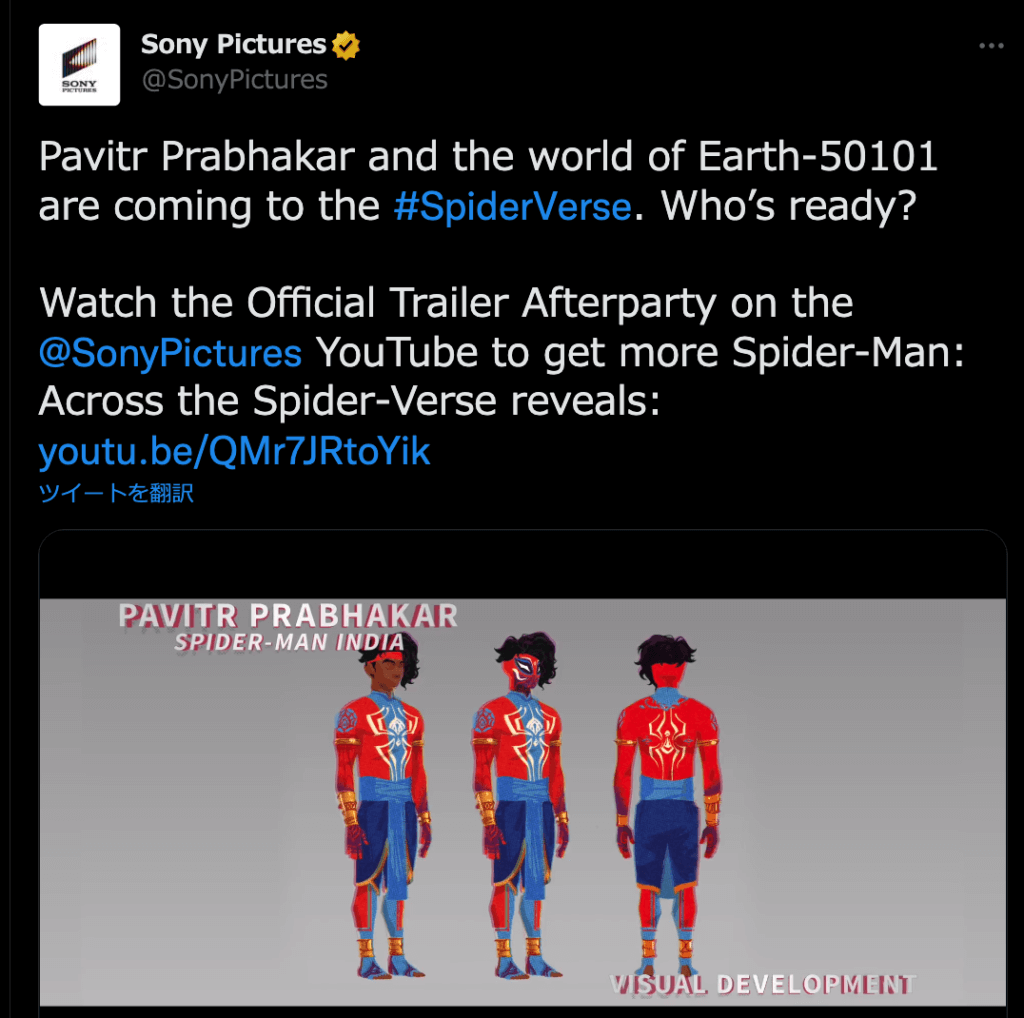Open the #SpiderVerse hashtag
The image size is (1024, 1018).
513,206
